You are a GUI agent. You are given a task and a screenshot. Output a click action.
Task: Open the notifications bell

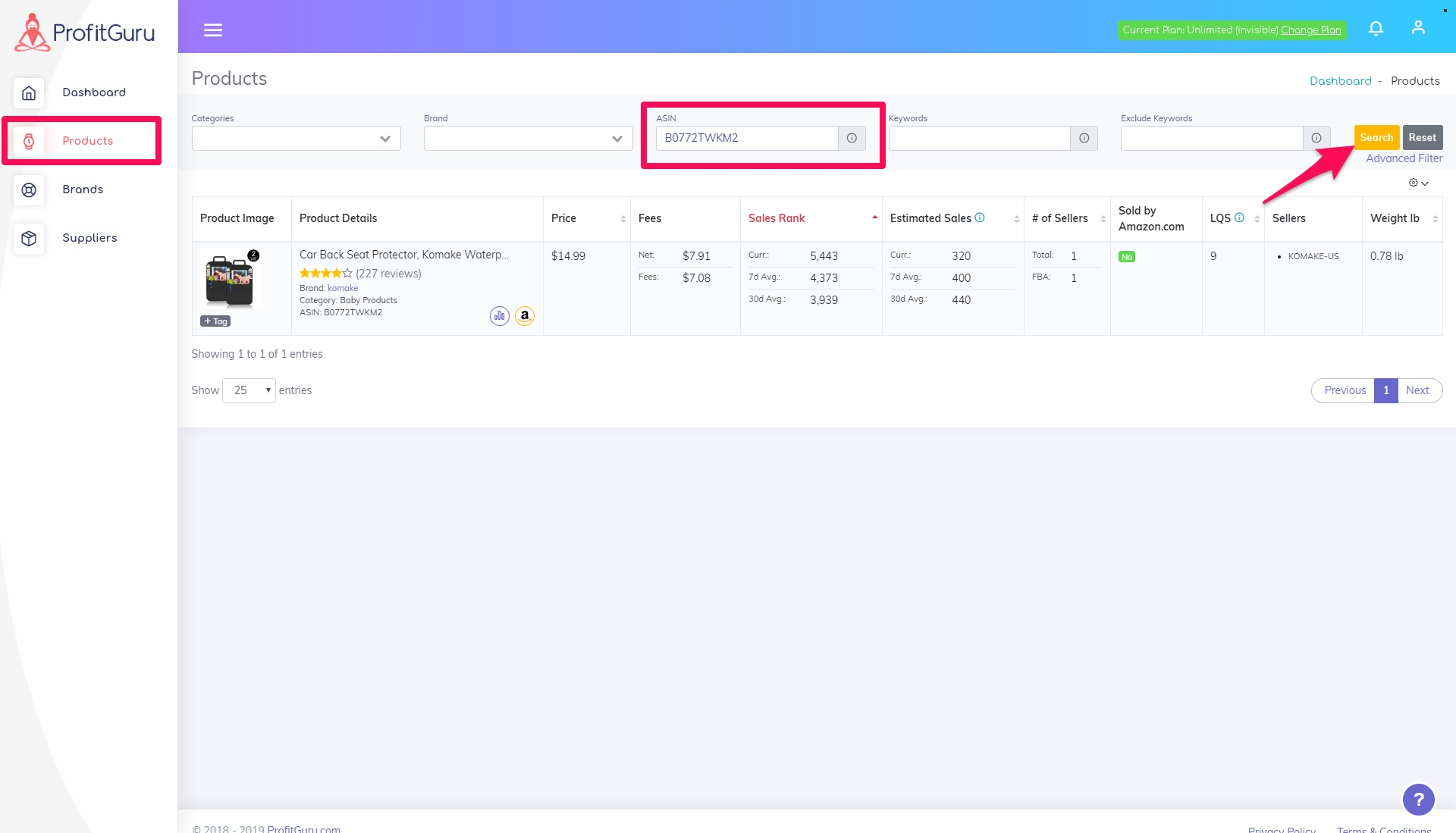pyautogui.click(x=1376, y=28)
